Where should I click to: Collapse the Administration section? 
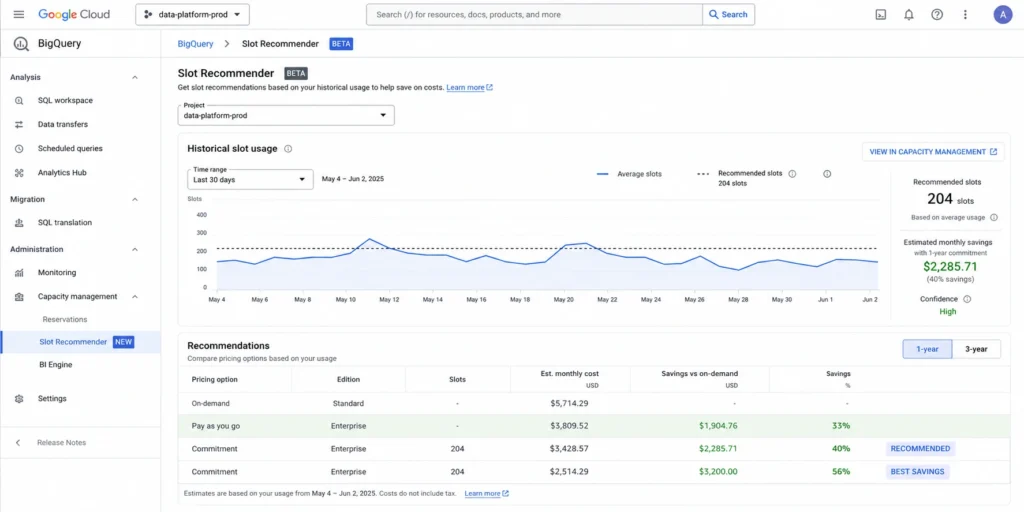point(135,249)
